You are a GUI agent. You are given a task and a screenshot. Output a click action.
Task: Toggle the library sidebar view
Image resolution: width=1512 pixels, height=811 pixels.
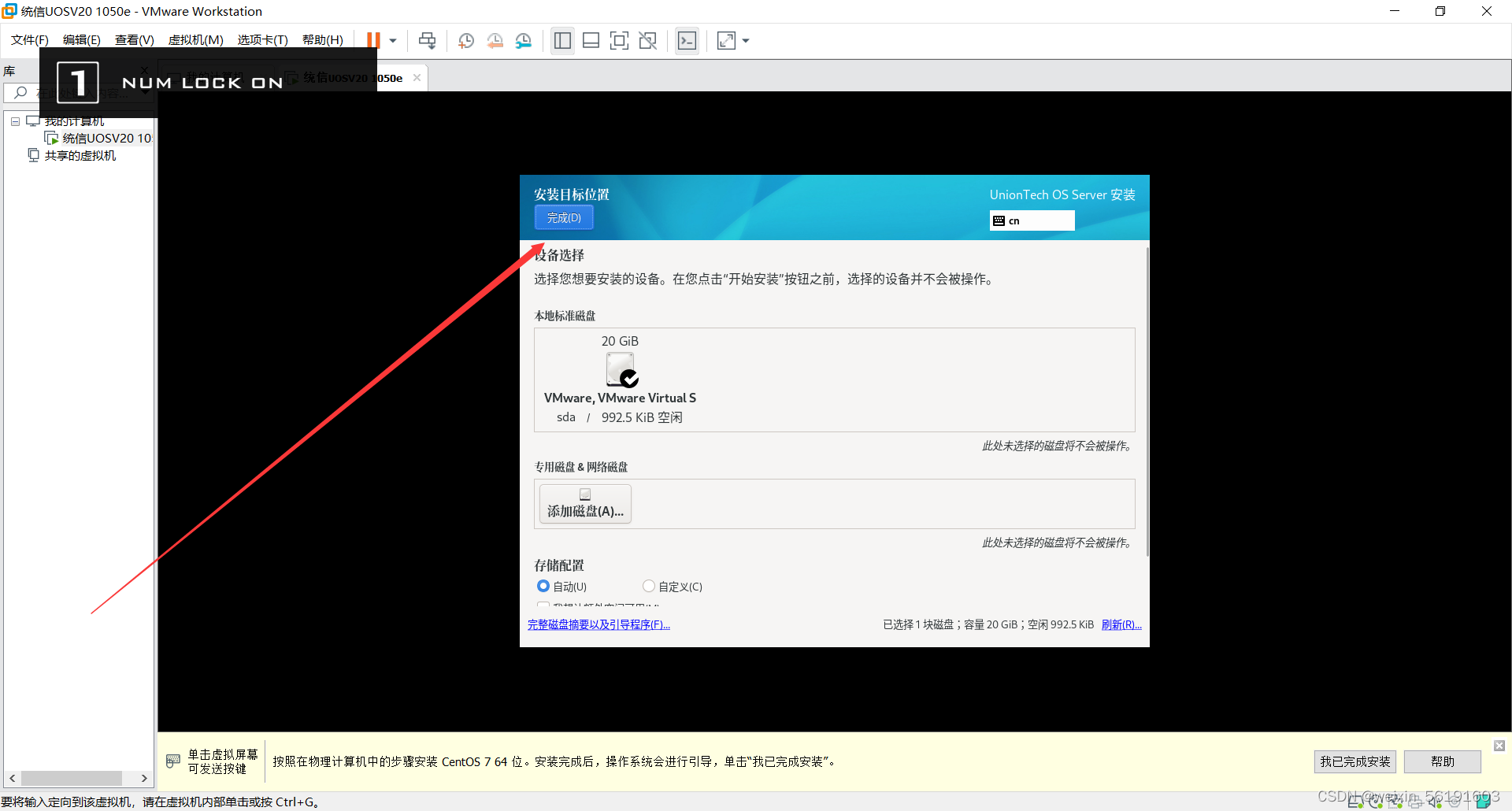562,40
